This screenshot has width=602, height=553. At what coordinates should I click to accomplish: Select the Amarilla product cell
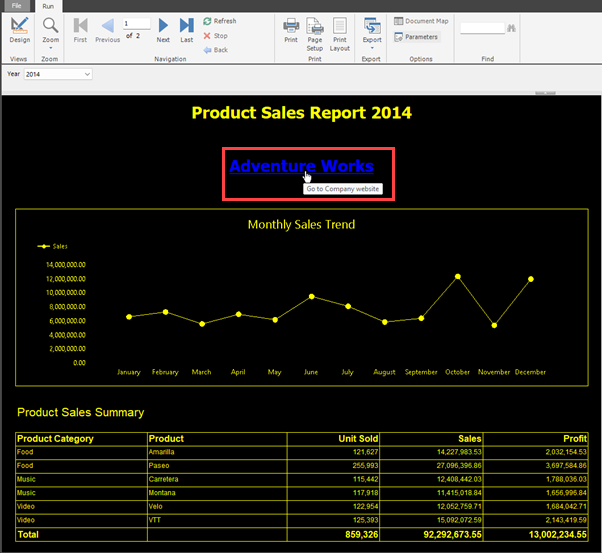pos(217,452)
